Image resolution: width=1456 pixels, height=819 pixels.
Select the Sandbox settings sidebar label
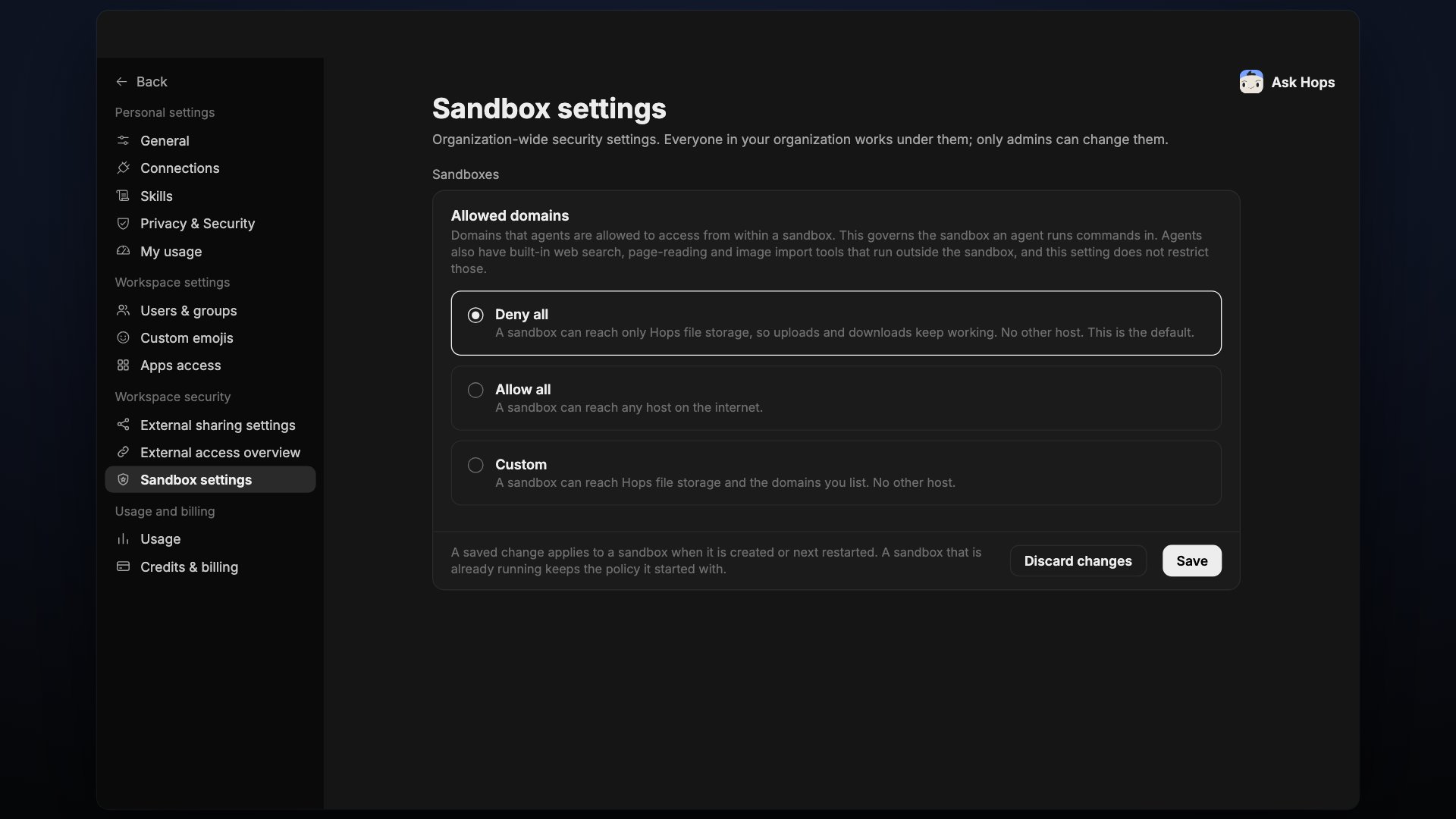196,479
